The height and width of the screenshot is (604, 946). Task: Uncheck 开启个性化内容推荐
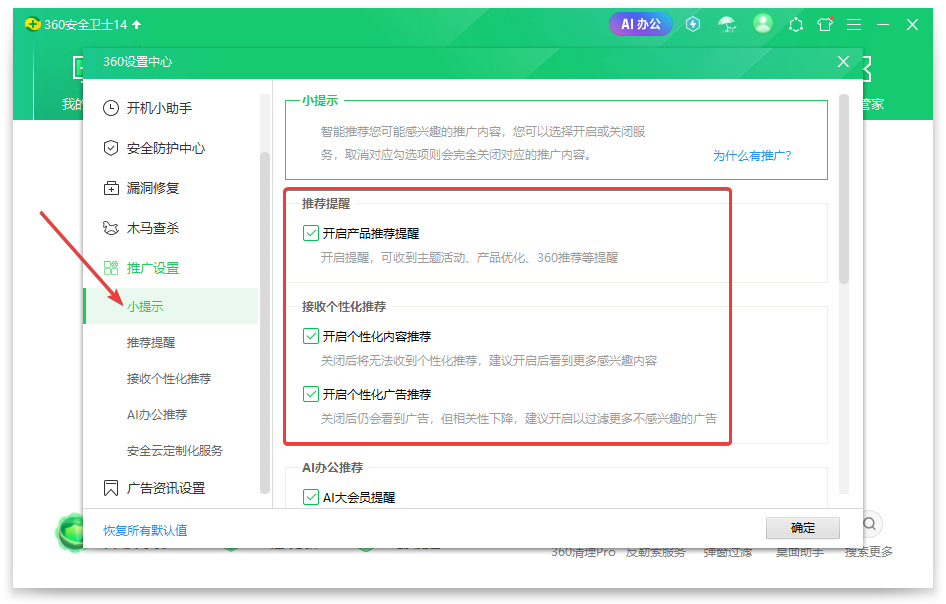[x=311, y=336]
